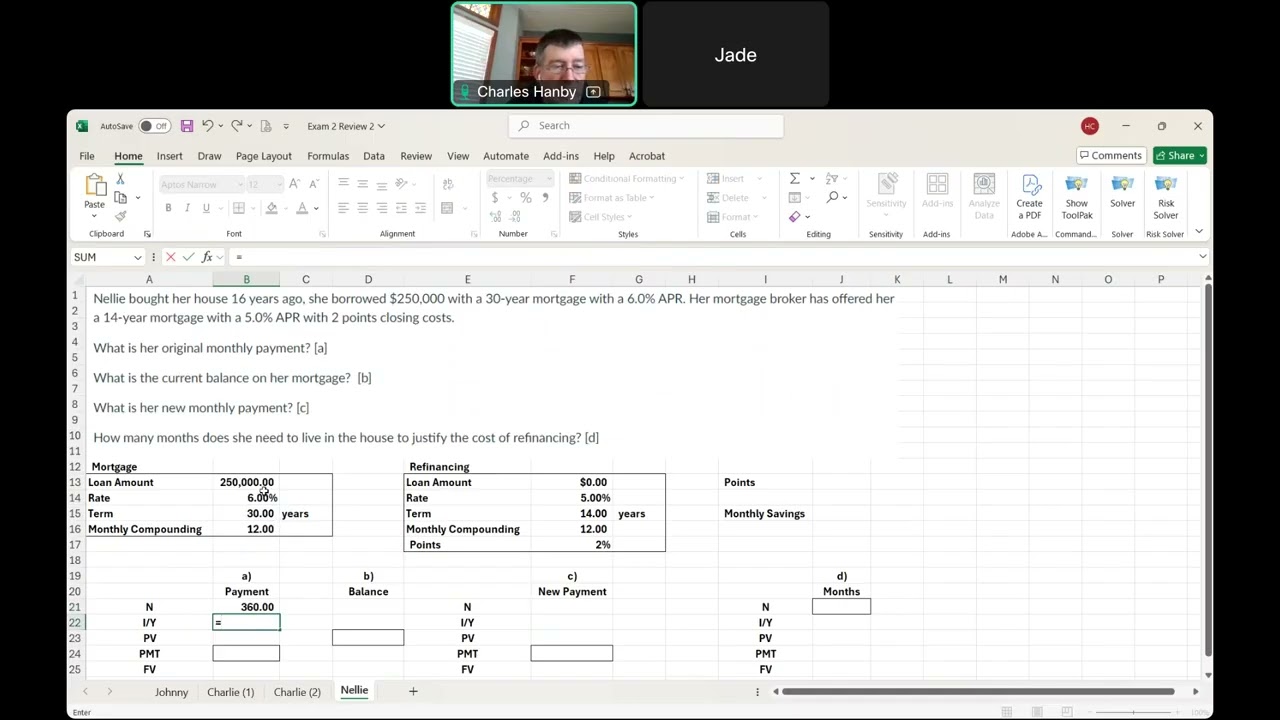
Task: Click the Find & Select magnifier icon
Action: point(833,197)
